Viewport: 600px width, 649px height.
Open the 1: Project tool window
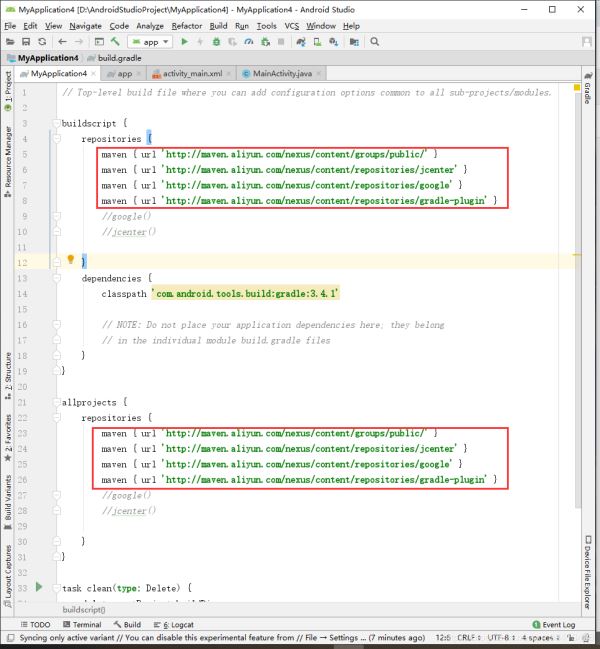tap(8, 91)
